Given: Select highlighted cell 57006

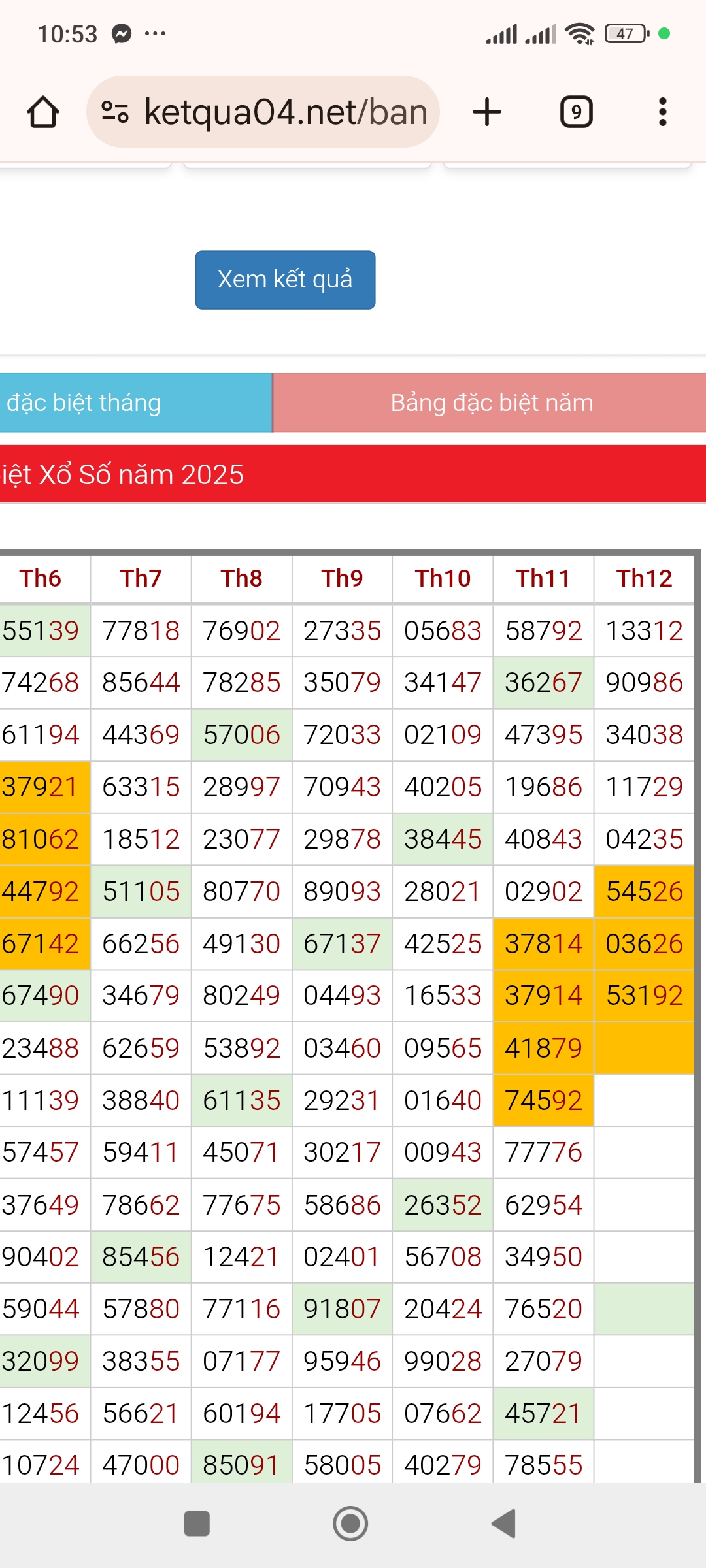Looking at the screenshot, I should pos(242,735).
